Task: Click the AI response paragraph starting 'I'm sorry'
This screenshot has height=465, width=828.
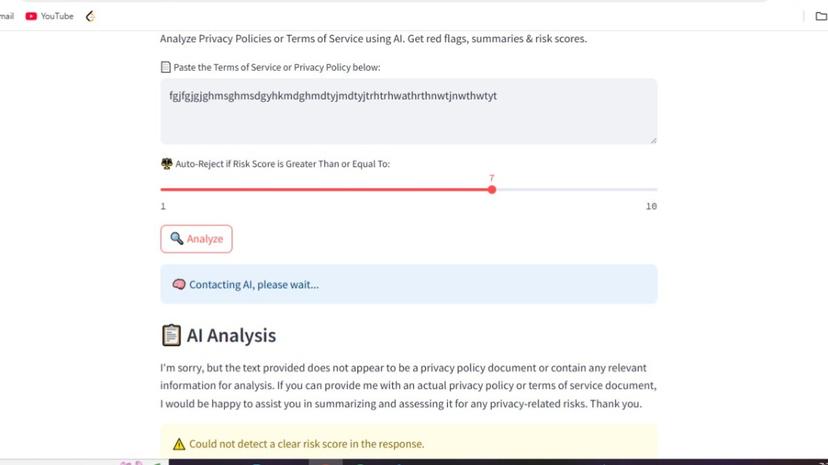Action: [408, 386]
